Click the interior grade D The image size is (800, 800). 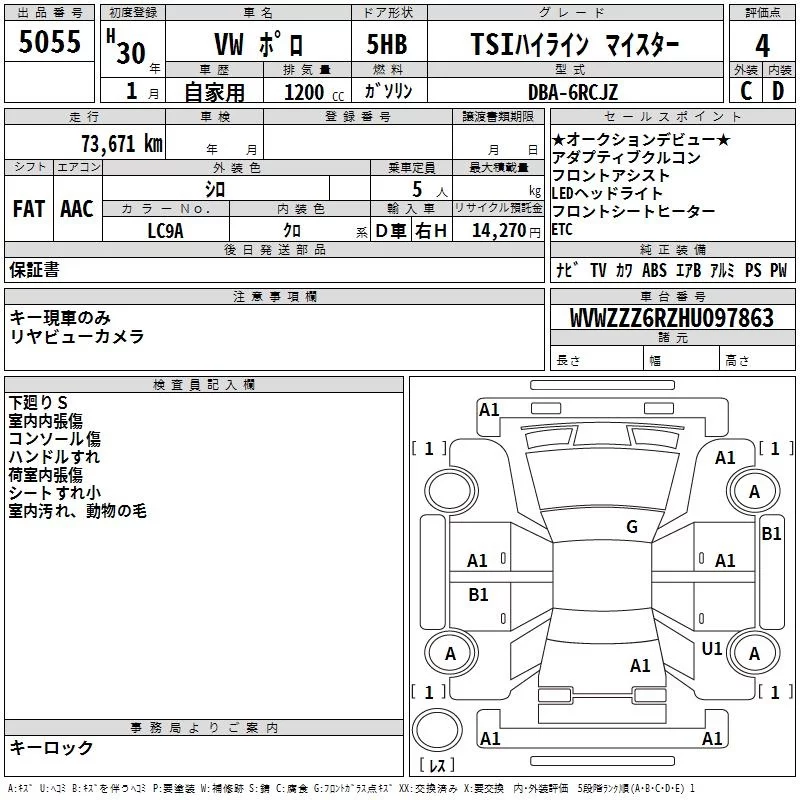pos(778,91)
